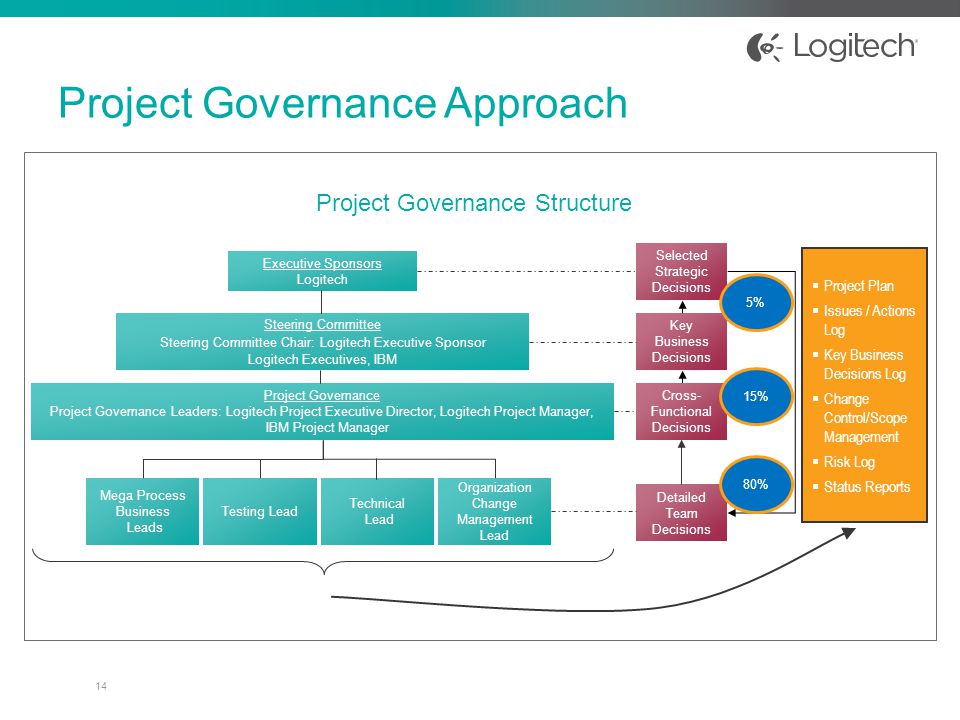Select the underlined Steering Committee heading
Screen dimensions: 960x720
322,324
